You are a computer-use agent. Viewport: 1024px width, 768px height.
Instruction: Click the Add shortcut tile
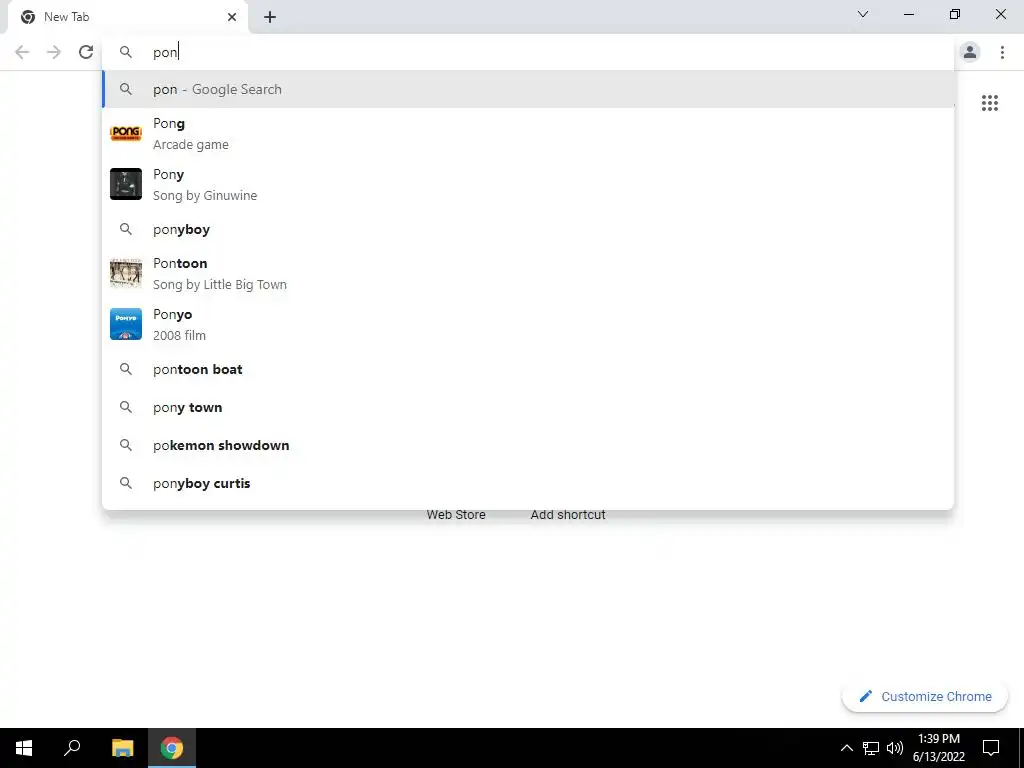click(568, 515)
